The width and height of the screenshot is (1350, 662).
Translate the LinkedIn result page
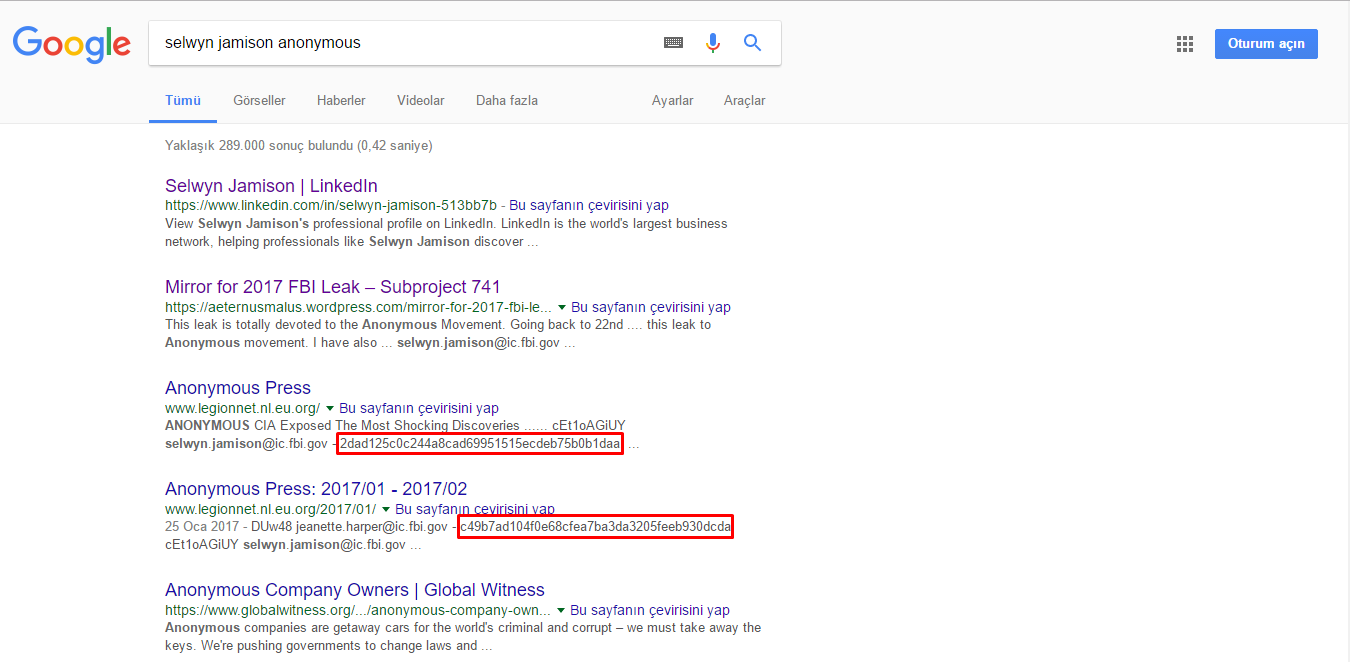click(x=589, y=205)
